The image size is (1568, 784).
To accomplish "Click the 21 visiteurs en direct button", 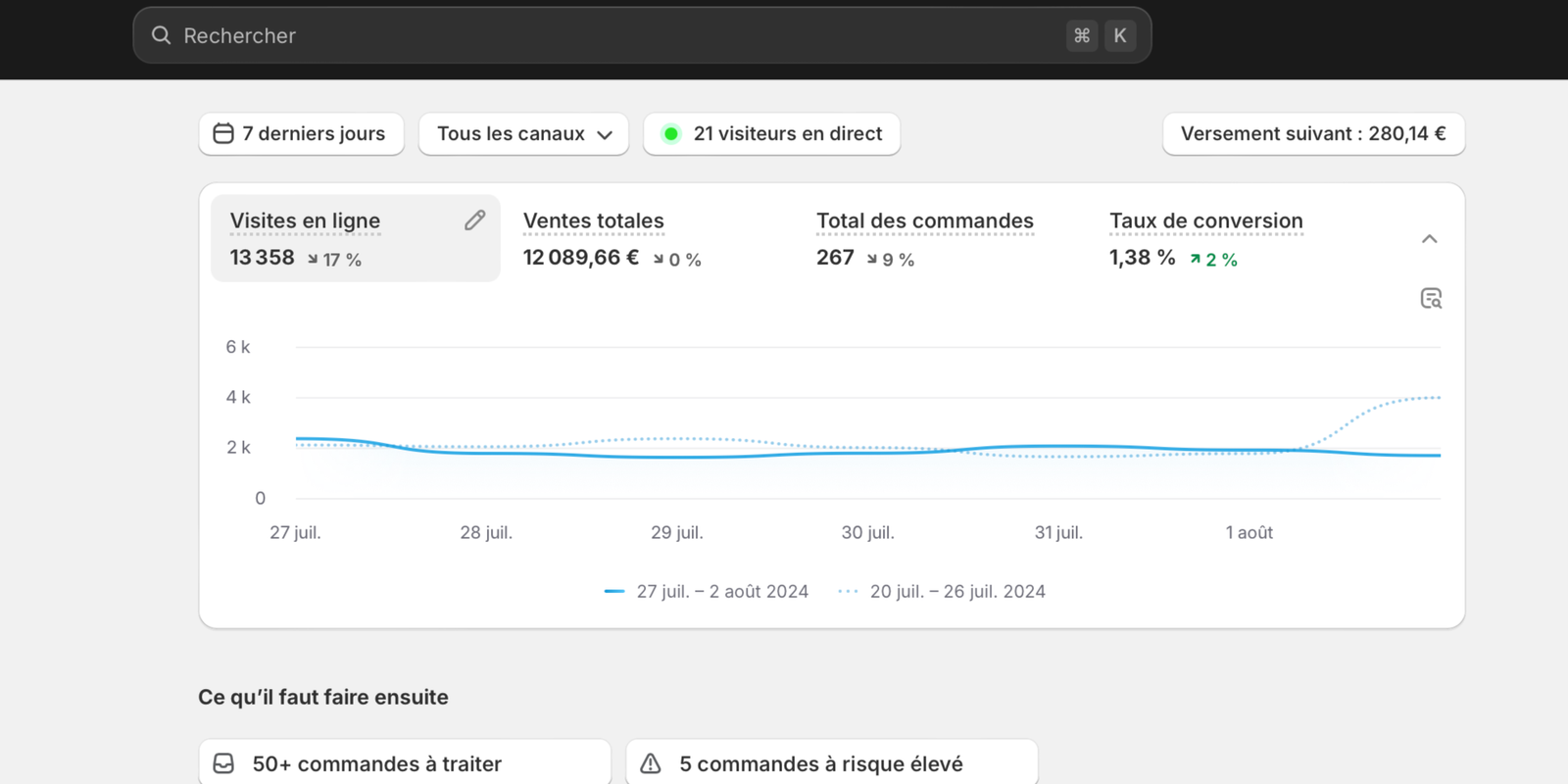I will (771, 133).
